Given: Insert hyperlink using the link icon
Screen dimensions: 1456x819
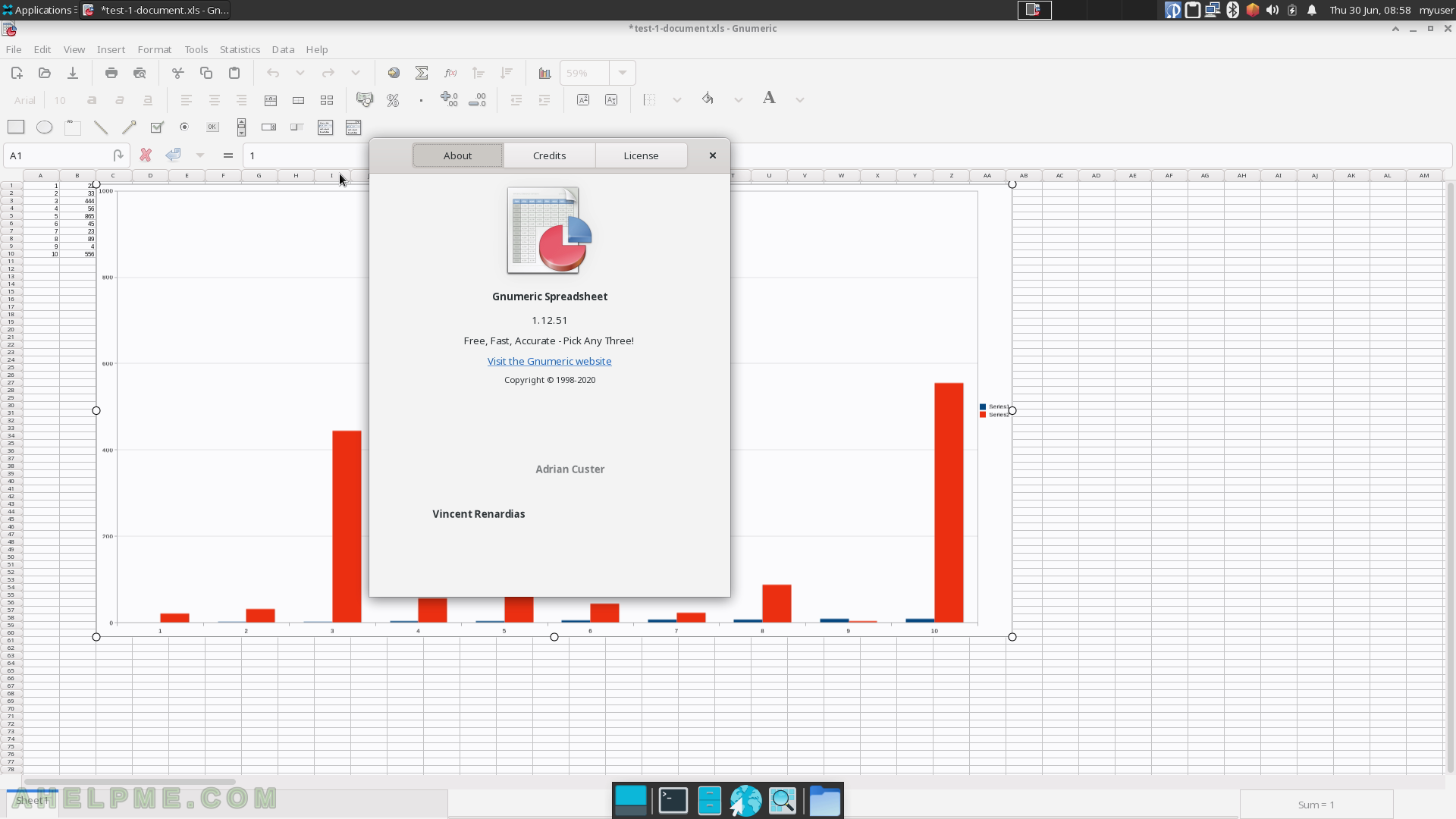Looking at the screenshot, I should point(394,73).
